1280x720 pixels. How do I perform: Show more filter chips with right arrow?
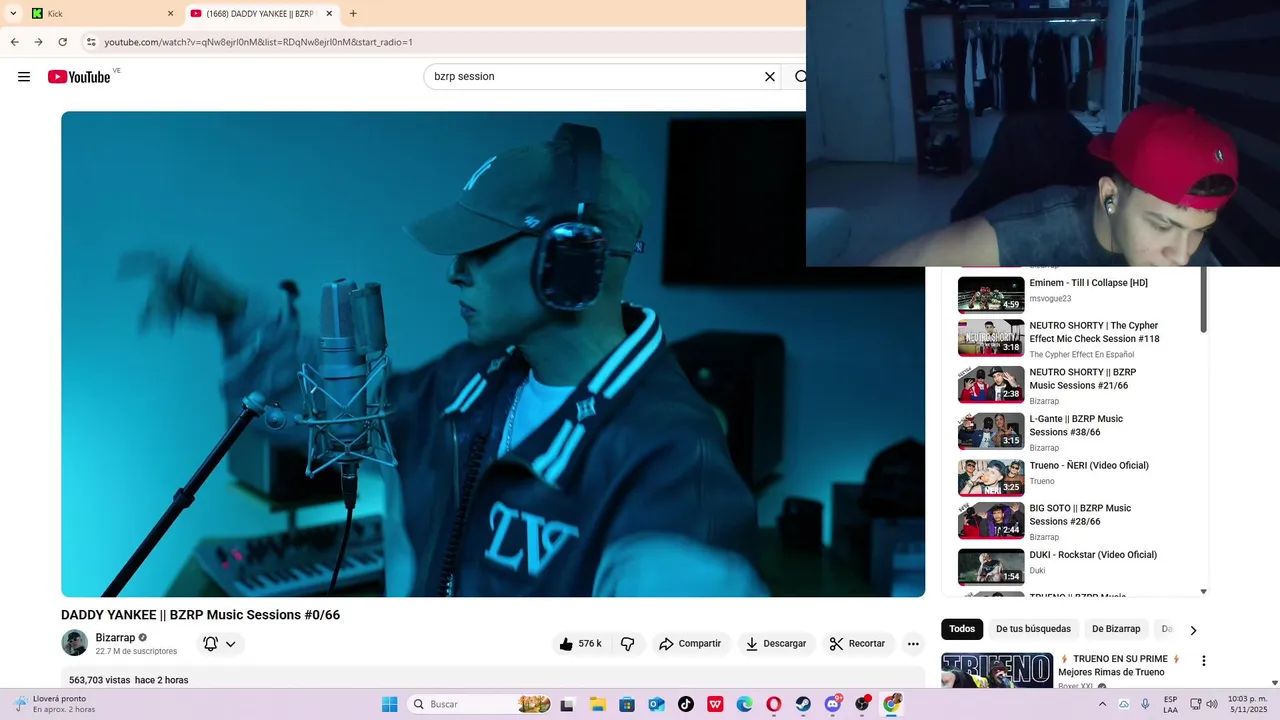(x=1193, y=630)
